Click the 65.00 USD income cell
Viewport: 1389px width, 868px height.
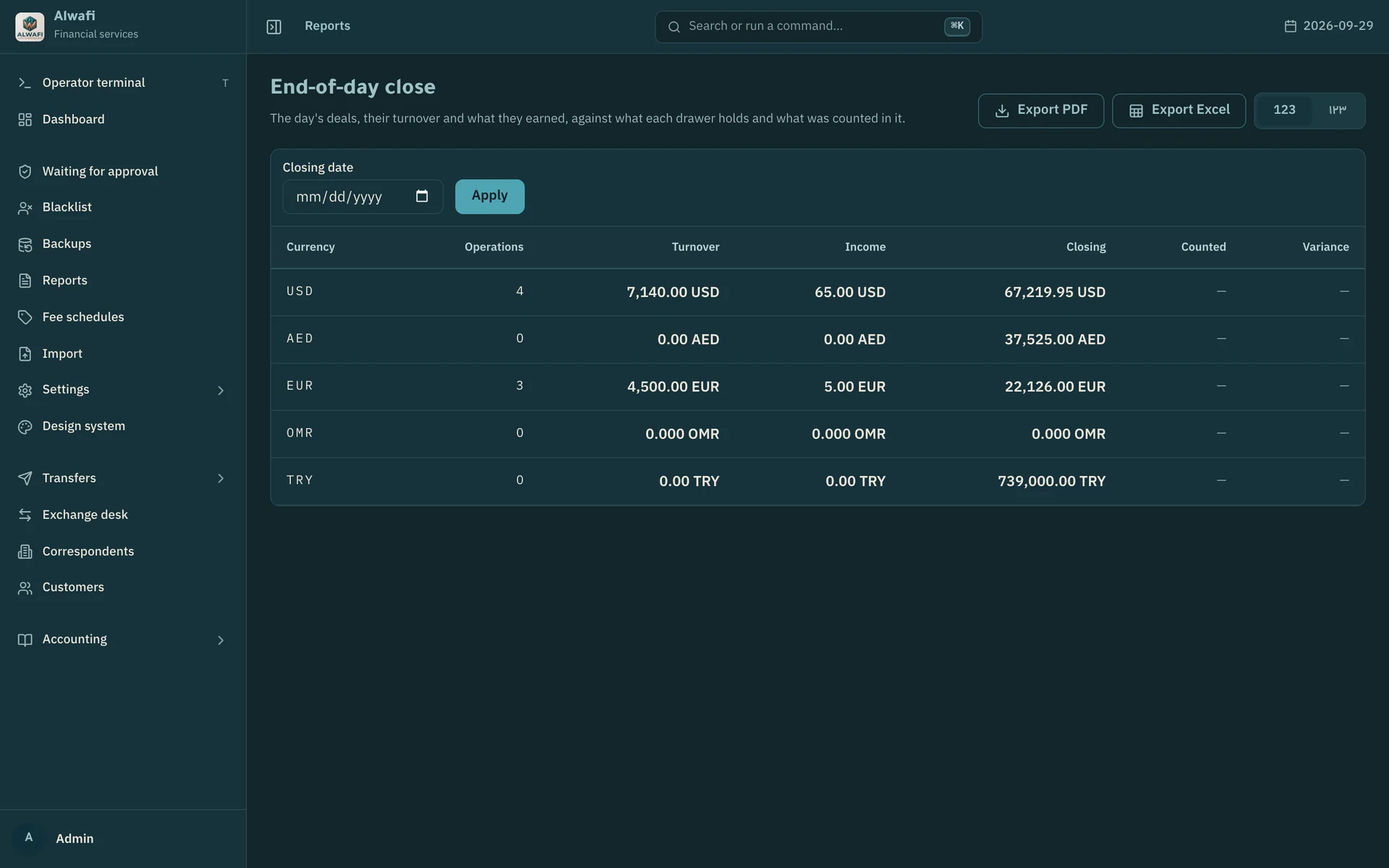[850, 292]
